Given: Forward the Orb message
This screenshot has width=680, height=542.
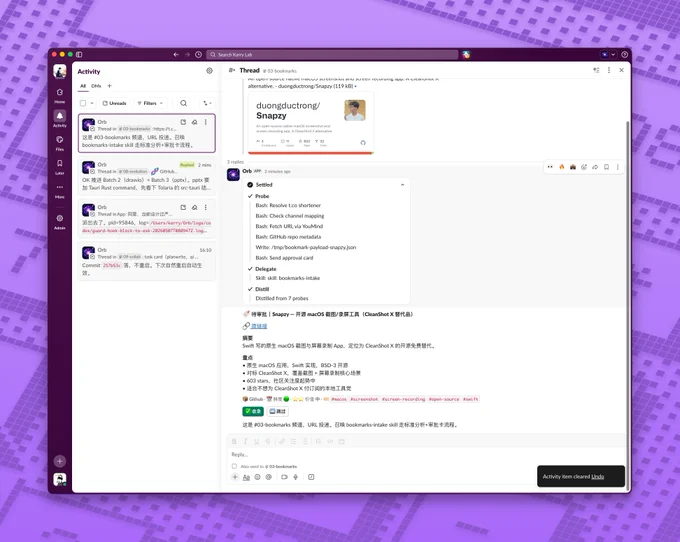Looking at the screenshot, I should (x=595, y=167).
